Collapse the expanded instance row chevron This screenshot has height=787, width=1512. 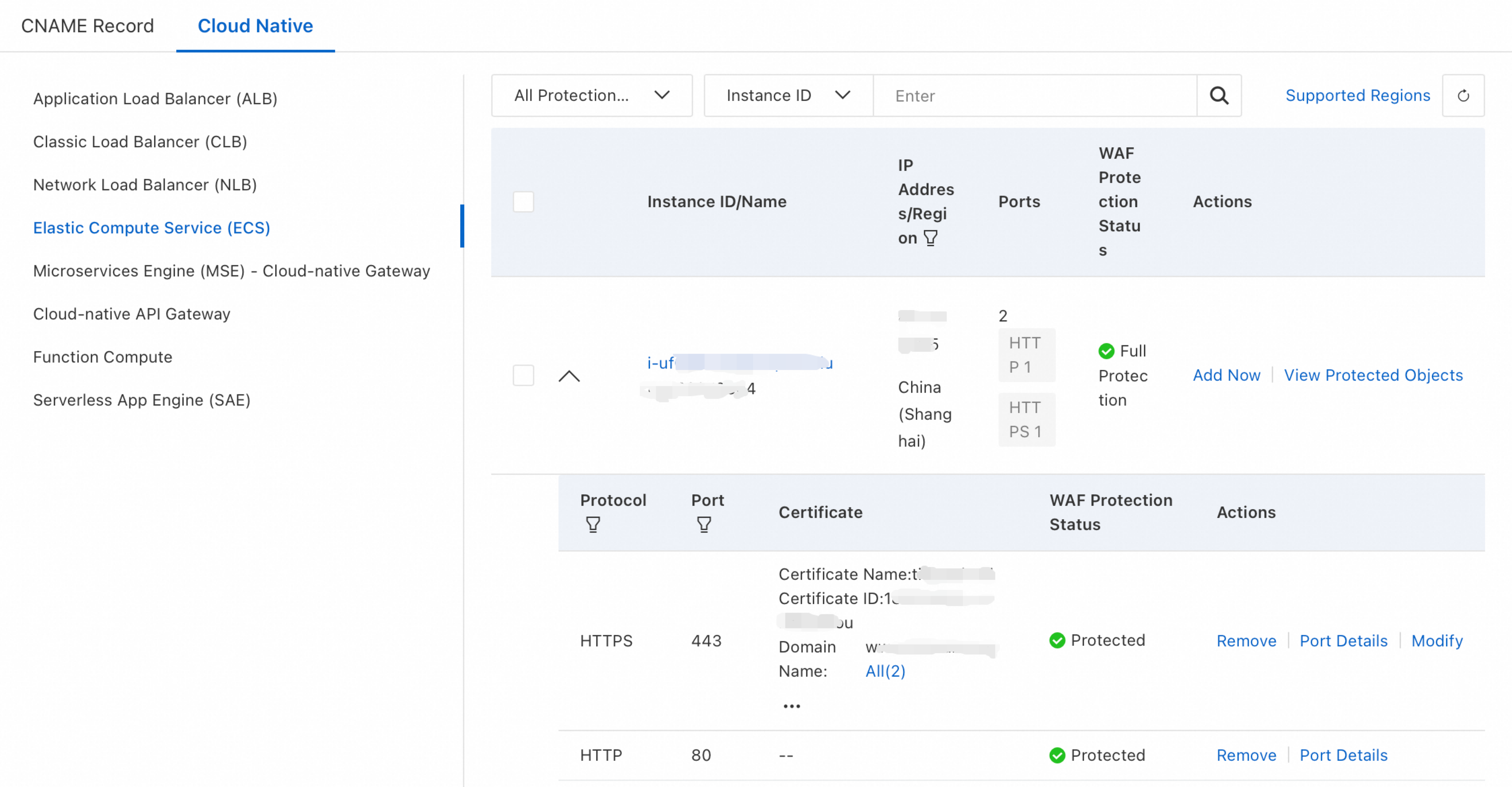[x=569, y=376]
